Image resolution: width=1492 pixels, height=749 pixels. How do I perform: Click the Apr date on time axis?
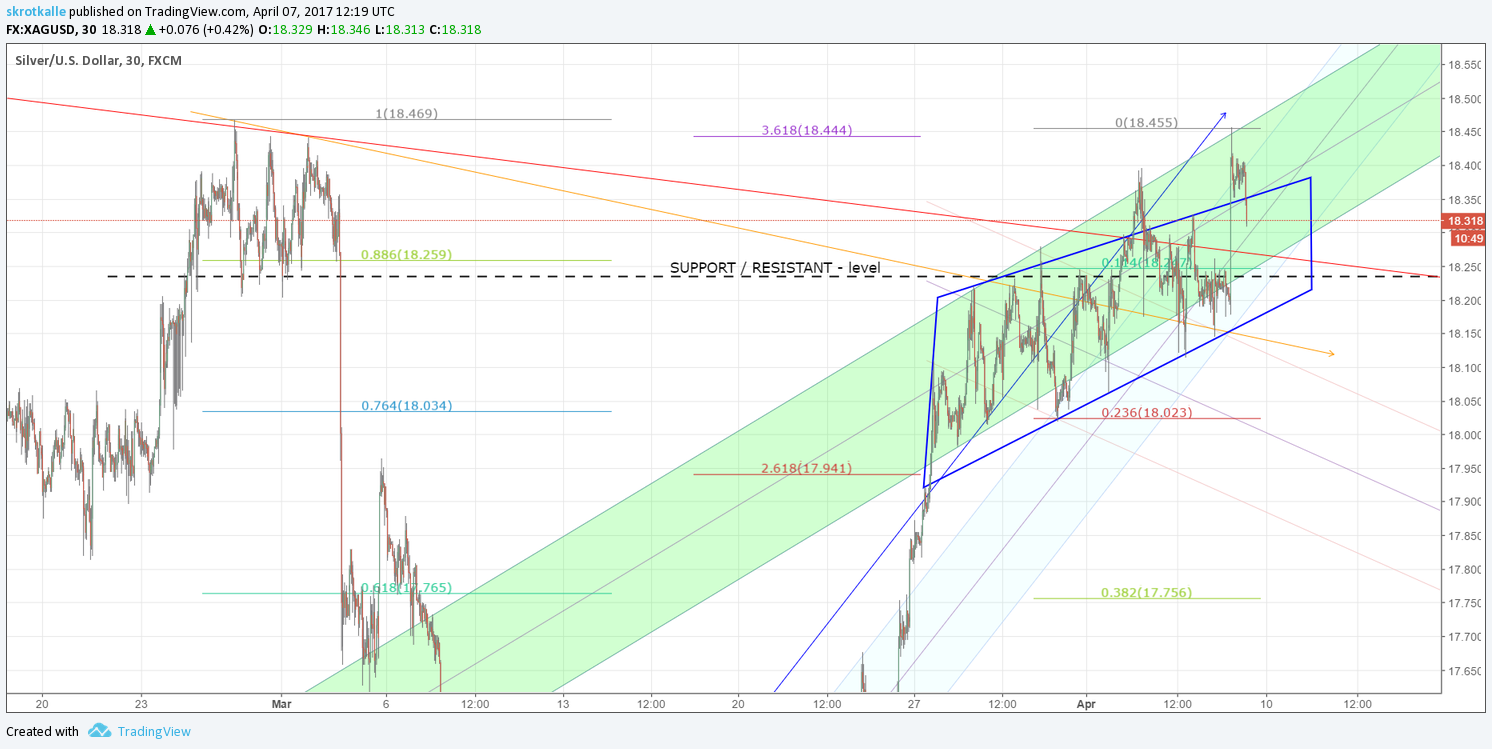(1087, 704)
